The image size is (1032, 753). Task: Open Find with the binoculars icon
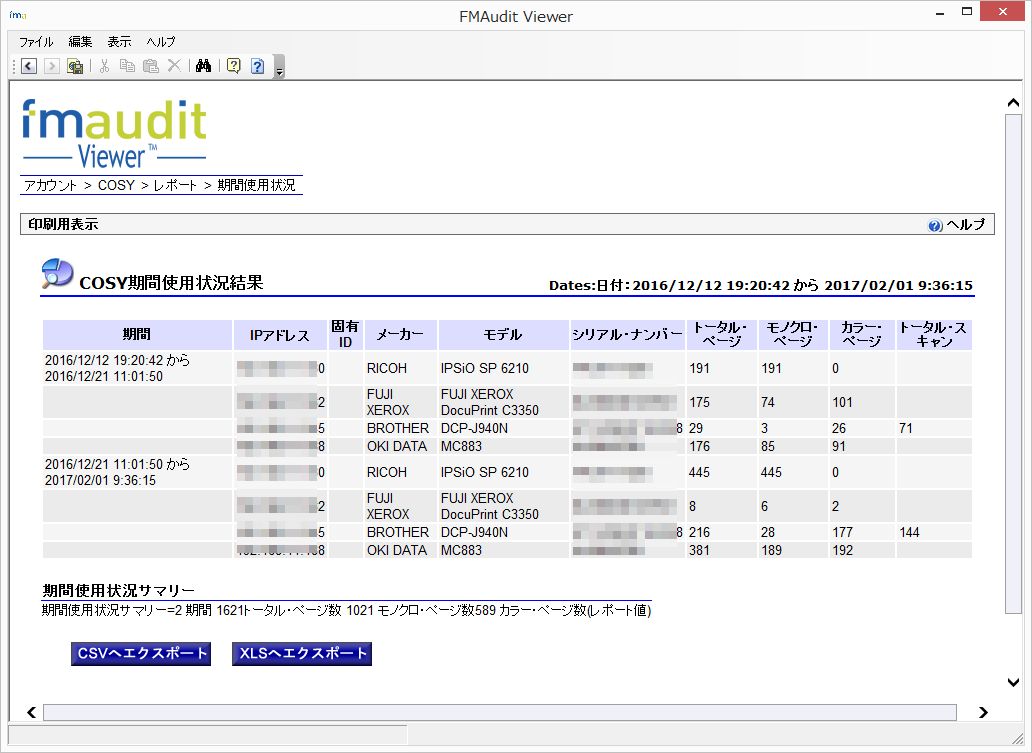tap(203, 66)
